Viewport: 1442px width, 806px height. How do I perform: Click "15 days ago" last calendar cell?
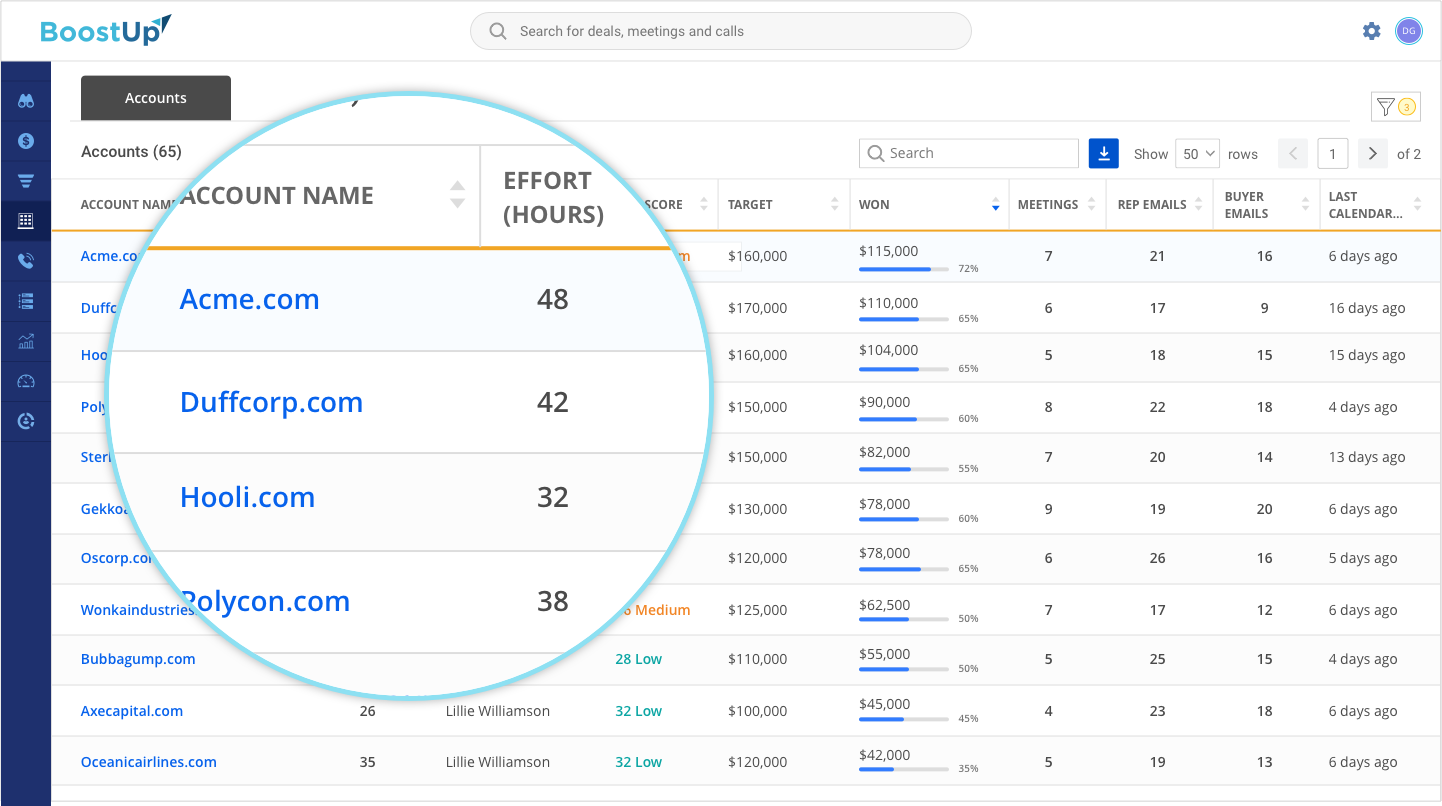tap(1367, 355)
